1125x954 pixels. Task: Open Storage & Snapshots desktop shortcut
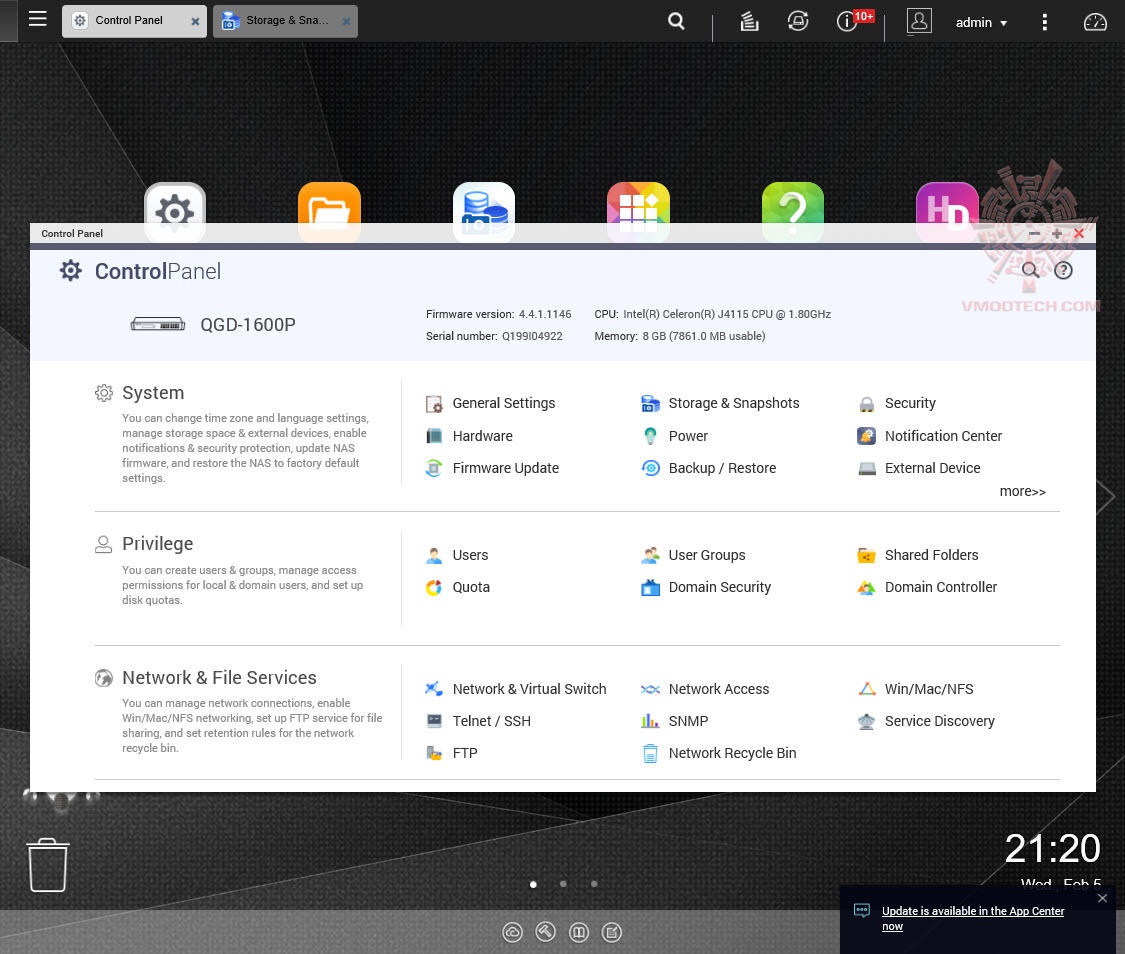[x=484, y=212]
